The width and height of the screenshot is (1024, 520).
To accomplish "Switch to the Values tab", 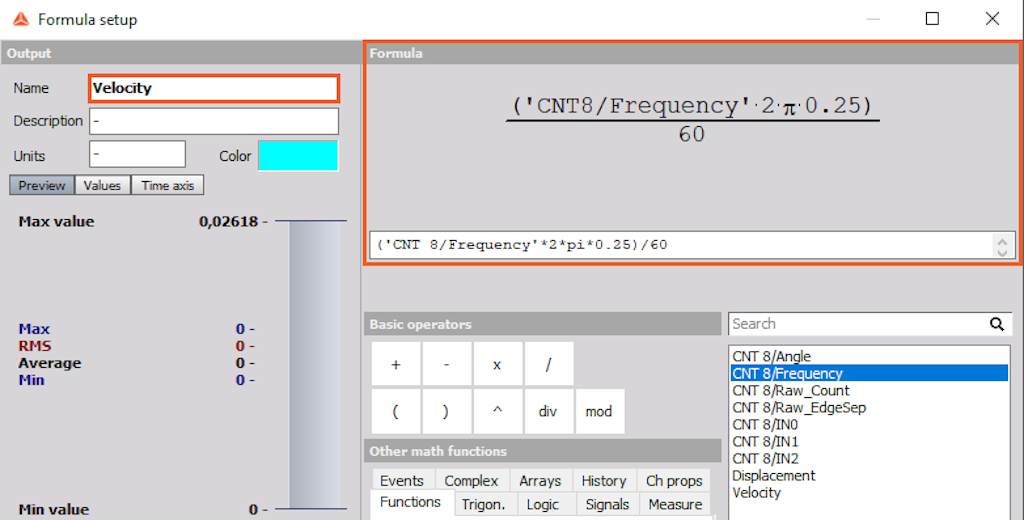I will click(103, 186).
